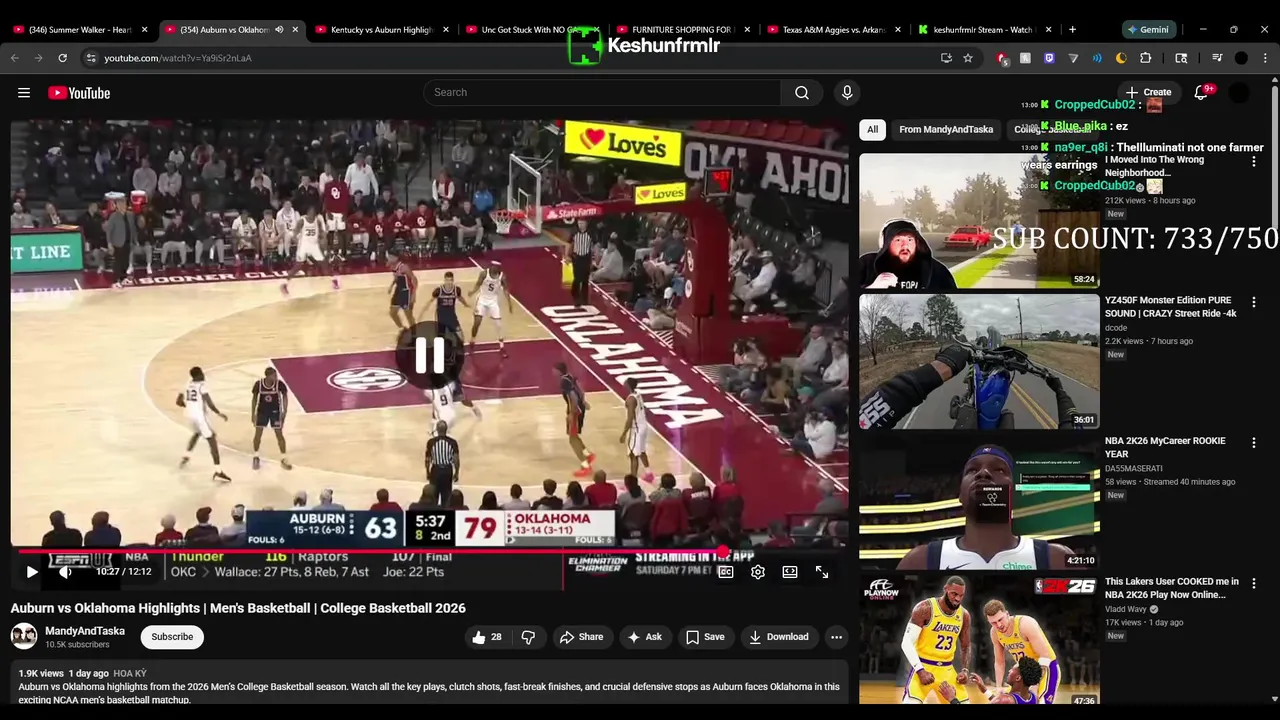Open the video player settings gear
Image resolution: width=1280 pixels, height=720 pixels.
[x=758, y=572]
